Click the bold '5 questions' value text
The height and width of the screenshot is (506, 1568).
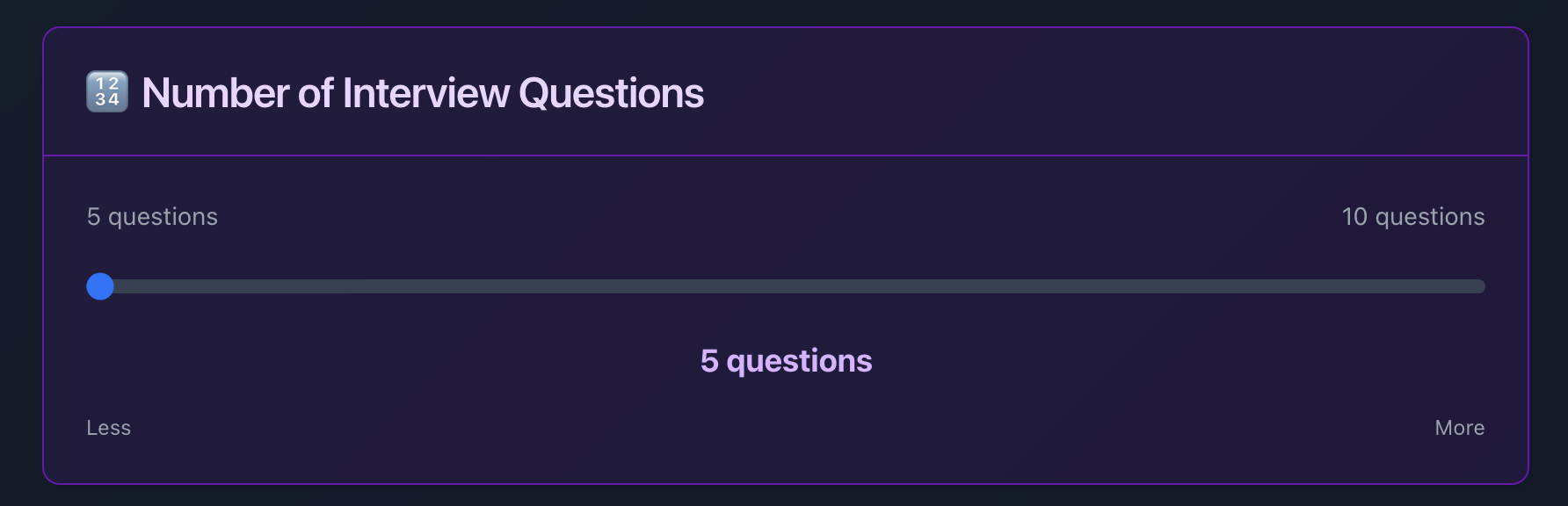787,360
